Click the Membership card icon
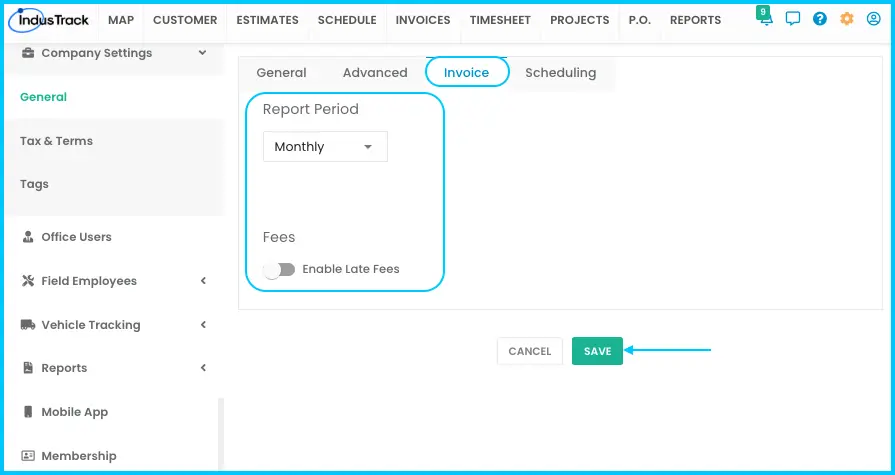Screen dimensions: 895x475 click(x=27, y=456)
